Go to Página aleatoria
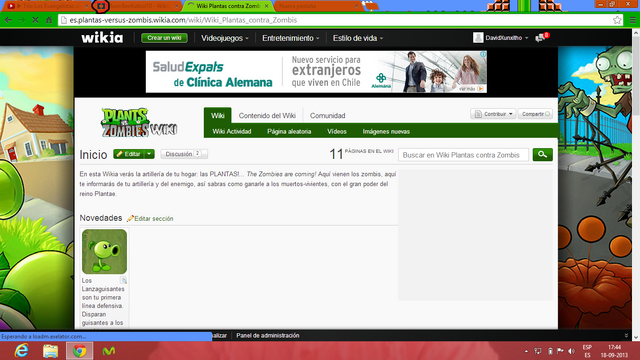The width and height of the screenshot is (640, 360). point(289,131)
